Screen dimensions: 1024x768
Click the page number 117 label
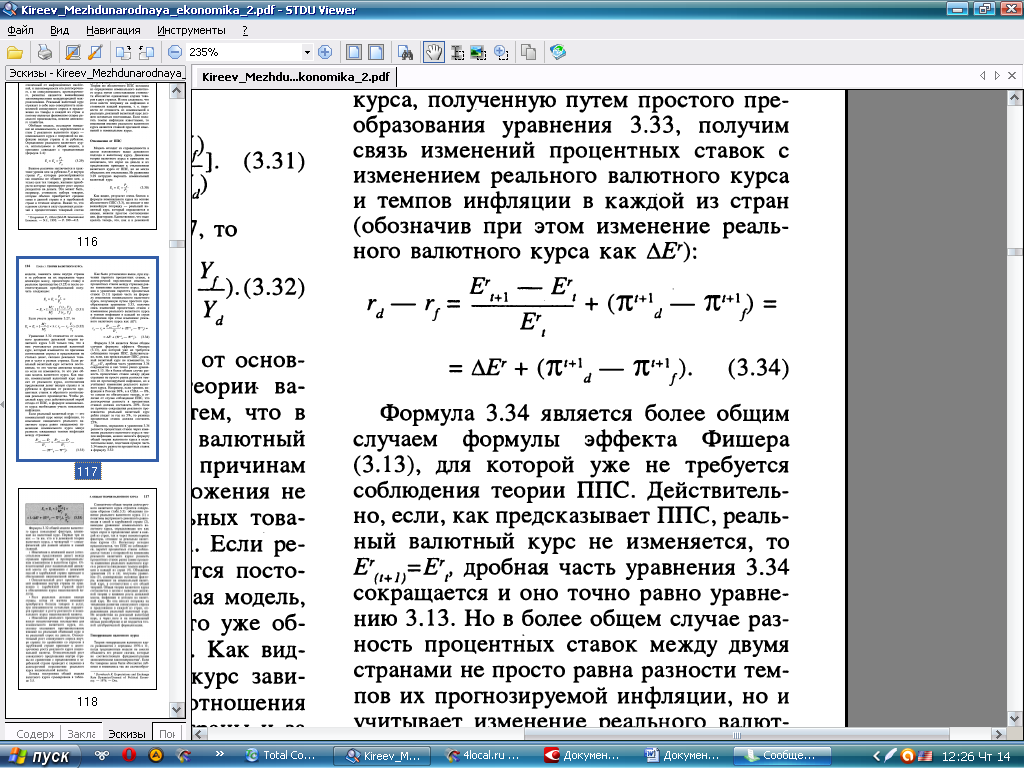coord(88,472)
